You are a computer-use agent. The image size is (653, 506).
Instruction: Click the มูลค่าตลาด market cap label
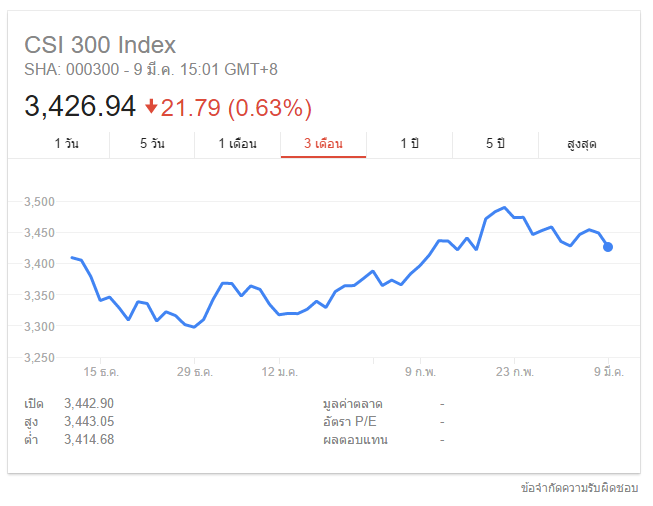pyautogui.click(x=353, y=403)
